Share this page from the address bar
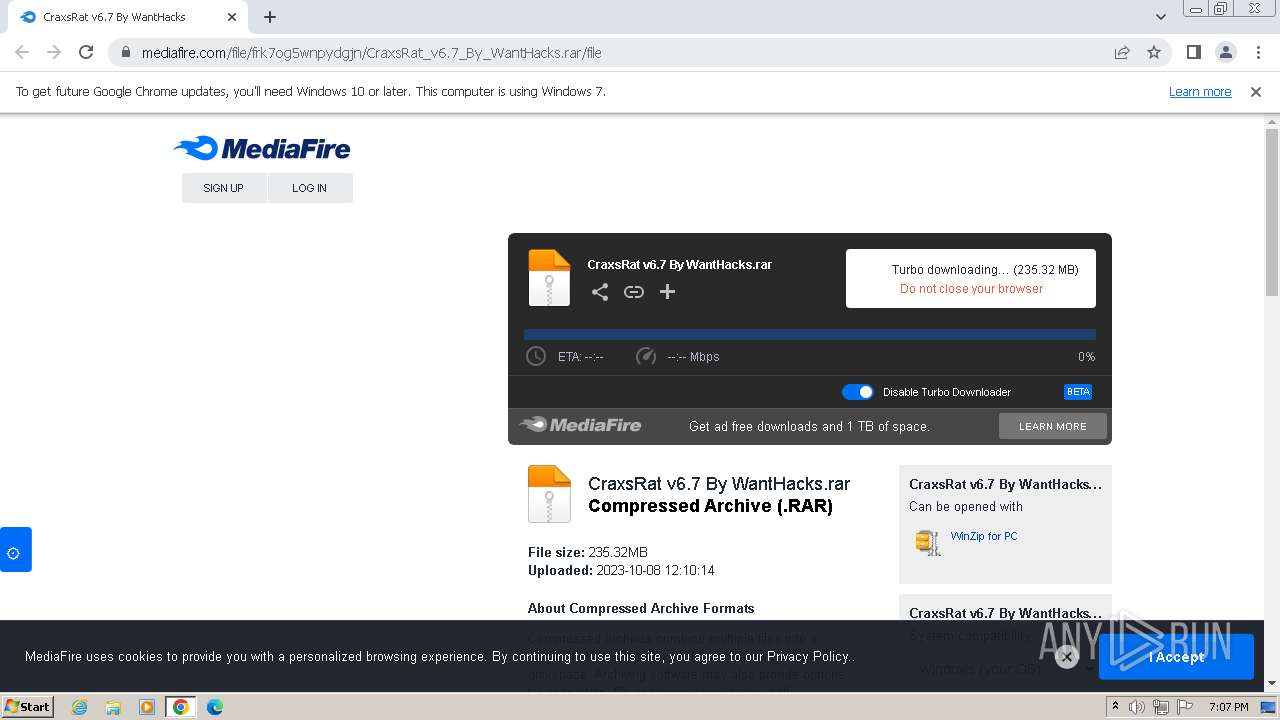Image resolution: width=1280 pixels, height=720 pixels. [x=1122, y=52]
